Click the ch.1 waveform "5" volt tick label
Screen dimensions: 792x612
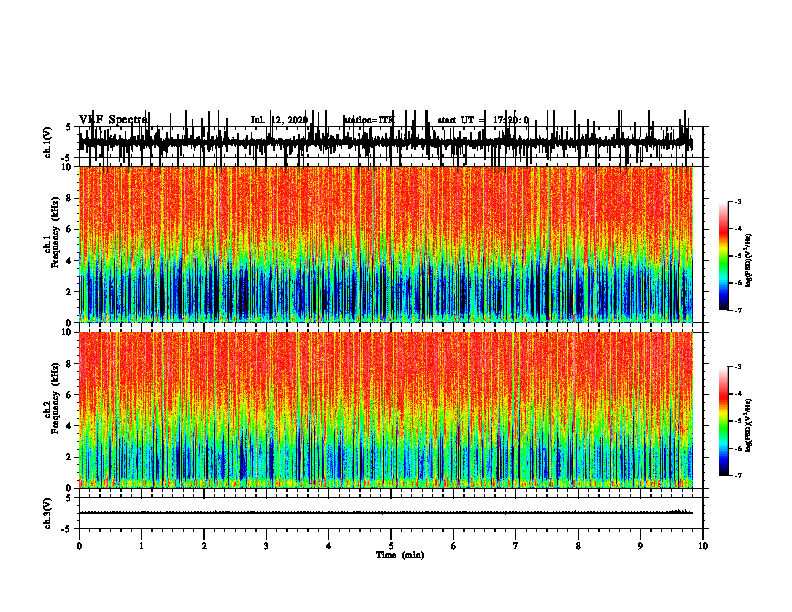pyautogui.click(x=68, y=127)
